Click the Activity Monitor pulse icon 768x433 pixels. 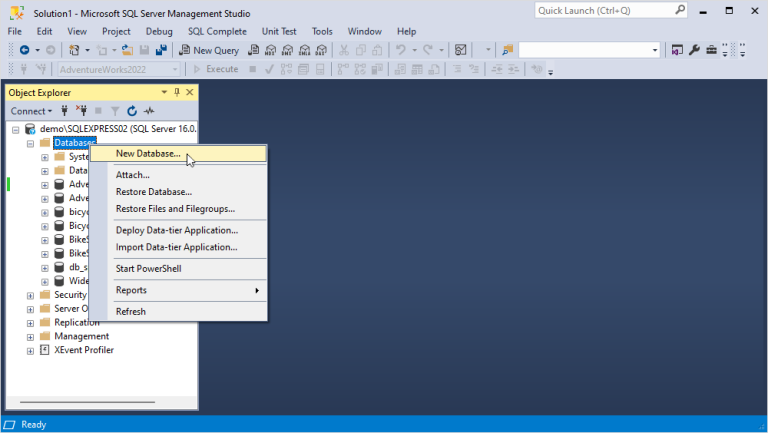(x=149, y=111)
